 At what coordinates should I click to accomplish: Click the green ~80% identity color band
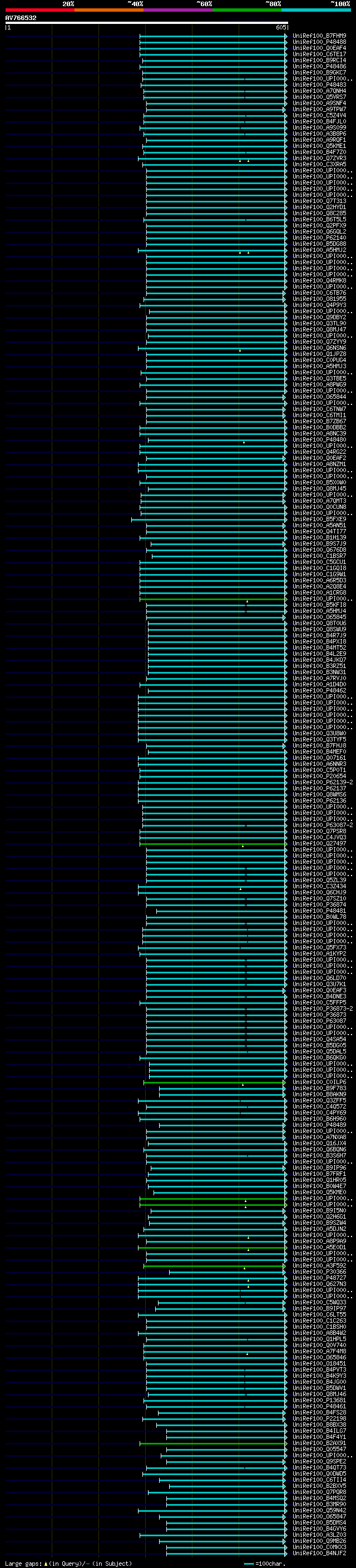click(x=247, y=10)
